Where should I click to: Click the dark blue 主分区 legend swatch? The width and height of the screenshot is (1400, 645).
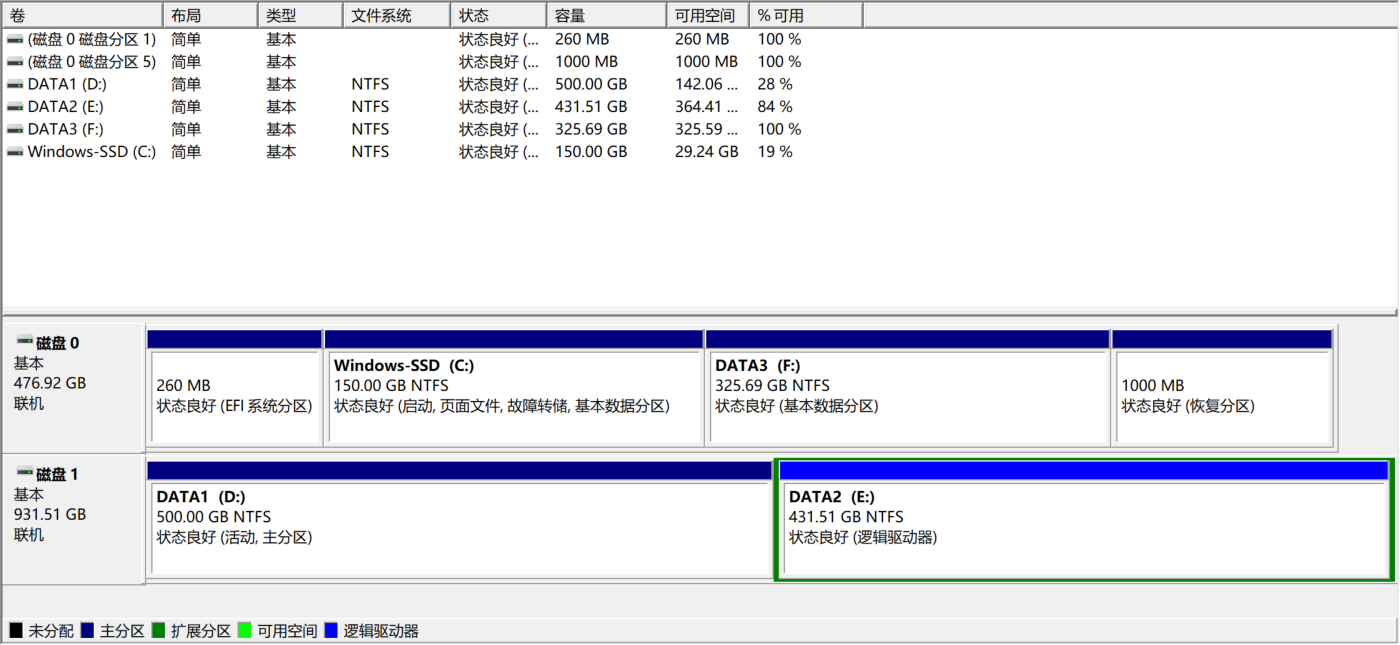click(x=88, y=631)
